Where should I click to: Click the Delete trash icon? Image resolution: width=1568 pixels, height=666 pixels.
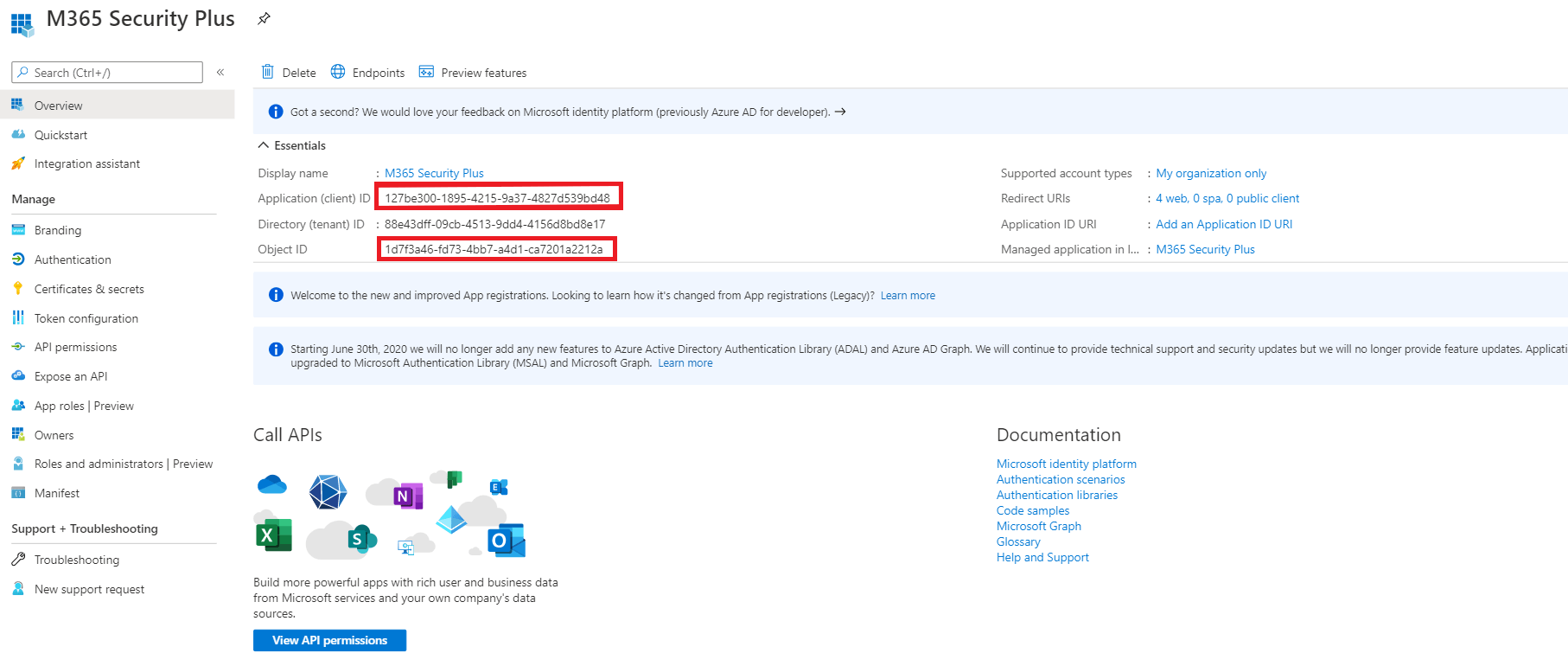pos(268,72)
